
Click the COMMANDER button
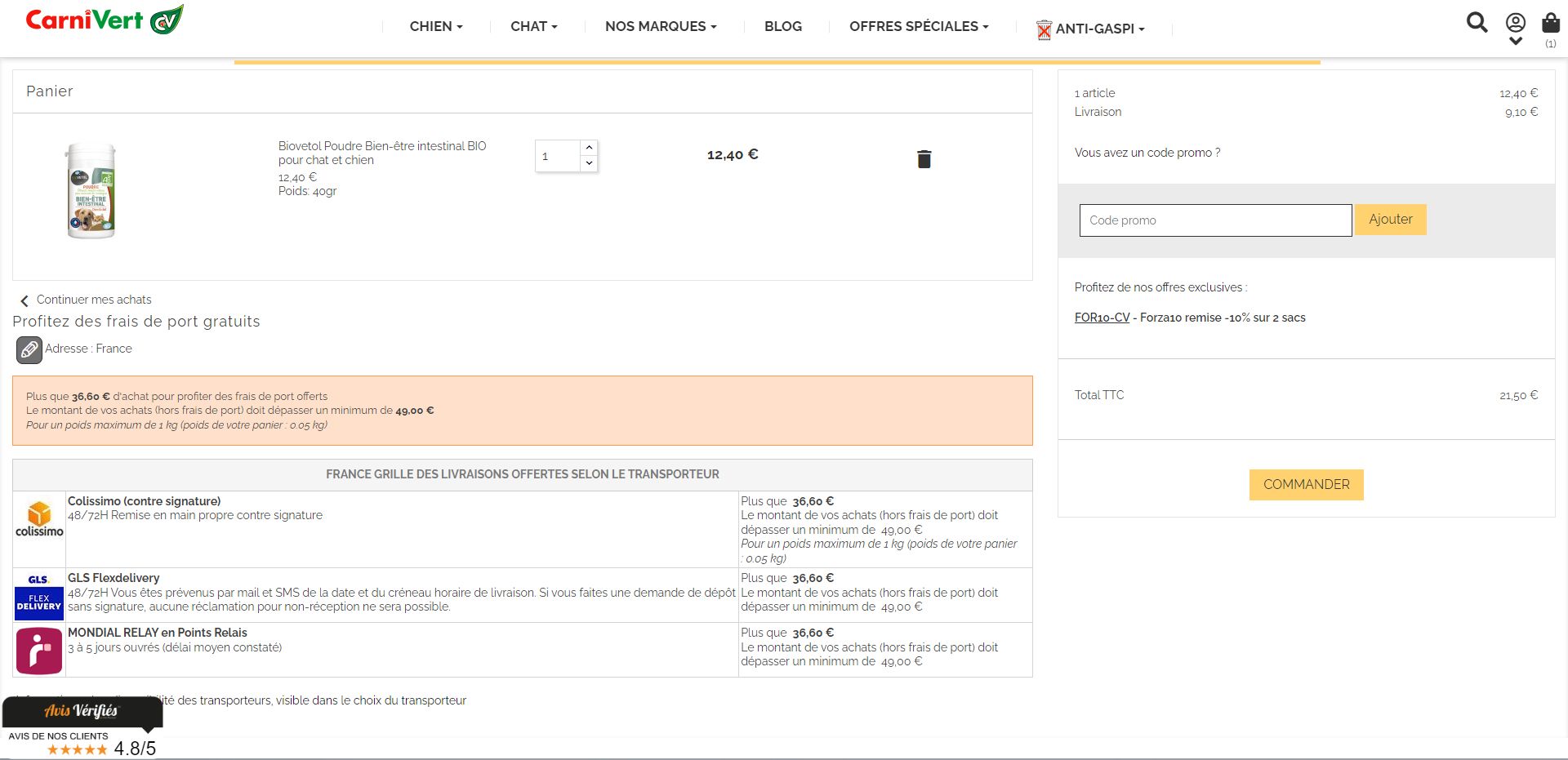(x=1307, y=485)
